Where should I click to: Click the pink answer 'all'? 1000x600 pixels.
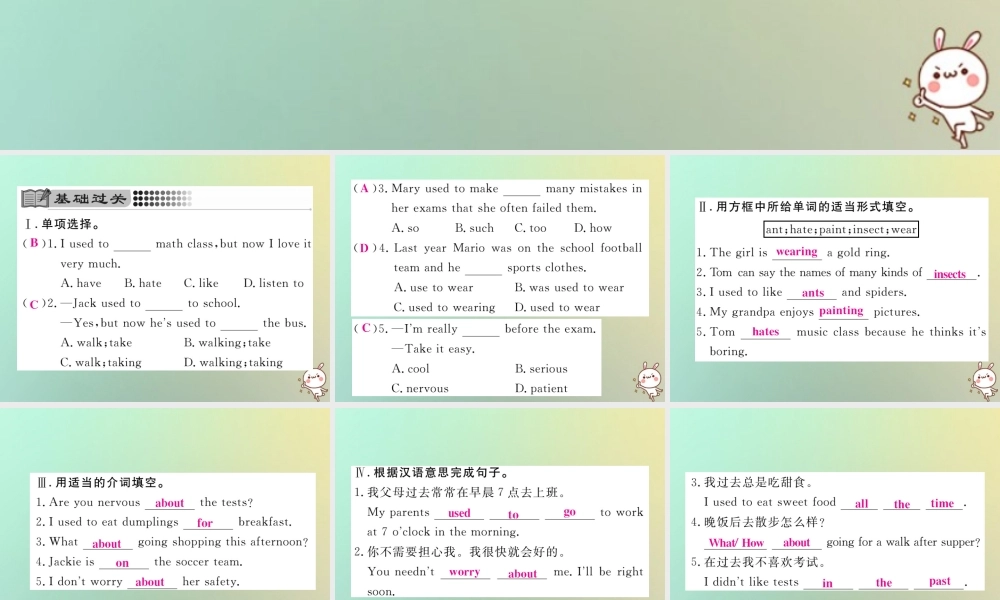tap(862, 504)
